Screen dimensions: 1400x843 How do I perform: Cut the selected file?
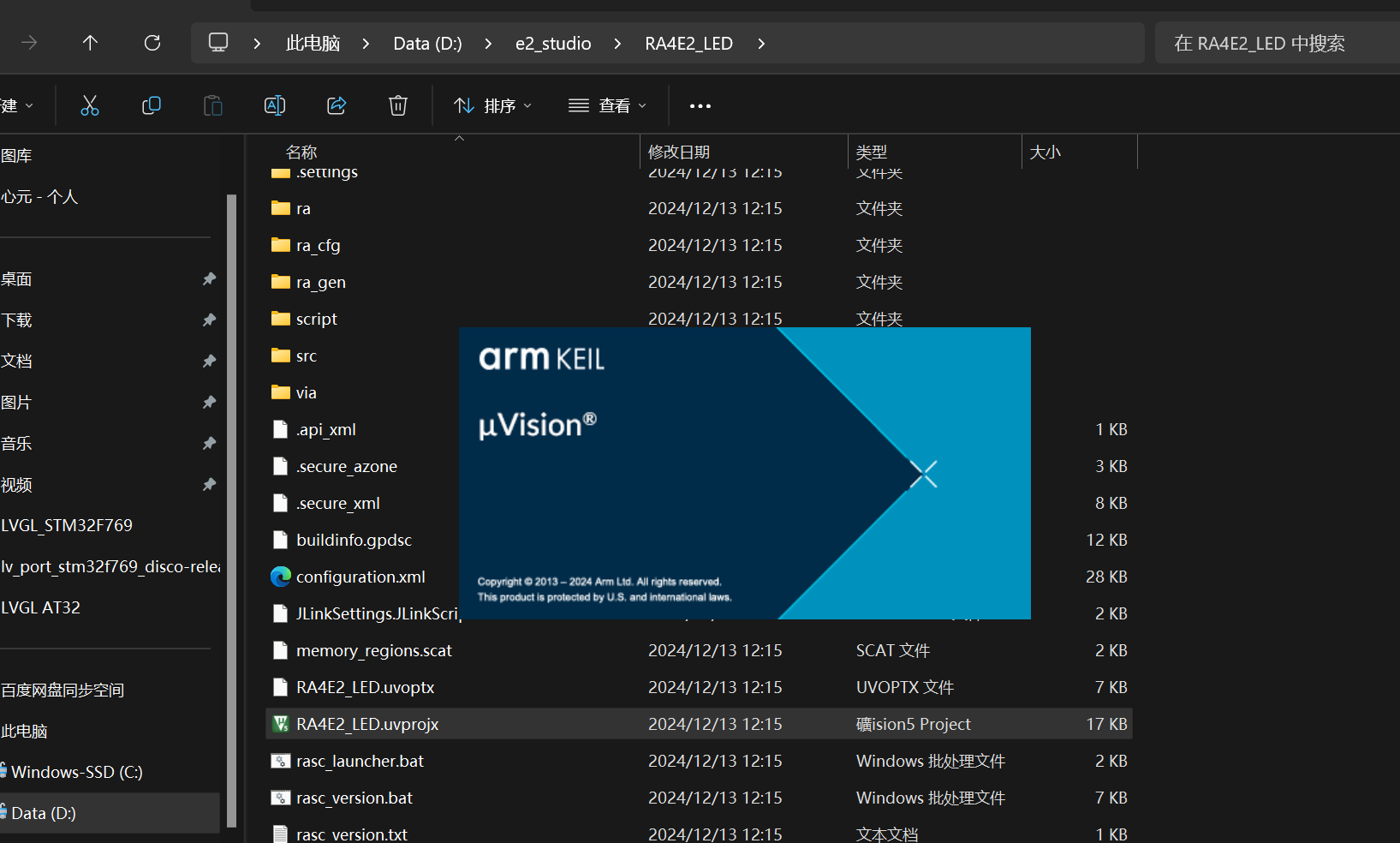[x=90, y=105]
